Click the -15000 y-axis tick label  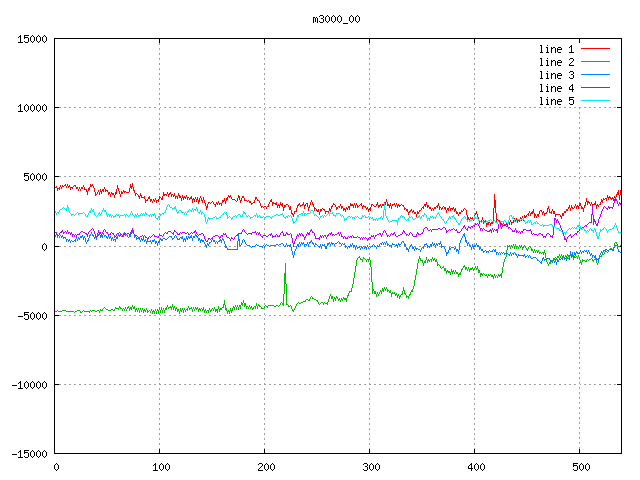(27, 454)
